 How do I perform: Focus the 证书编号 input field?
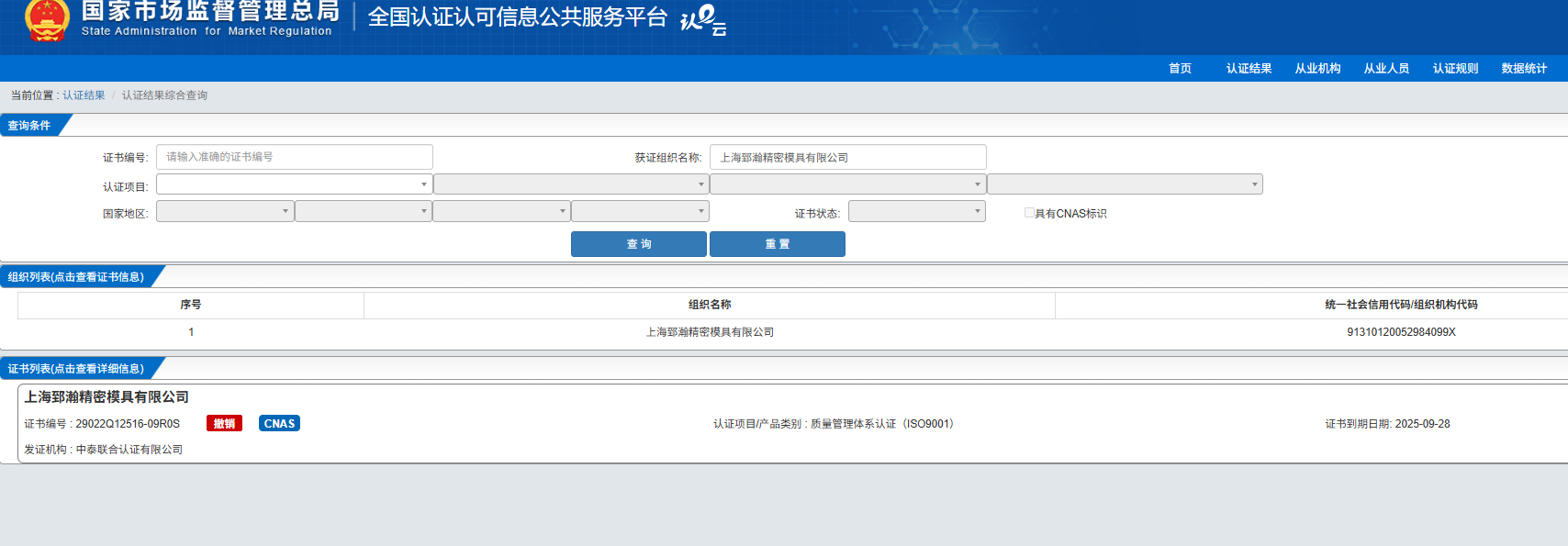[294, 157]
